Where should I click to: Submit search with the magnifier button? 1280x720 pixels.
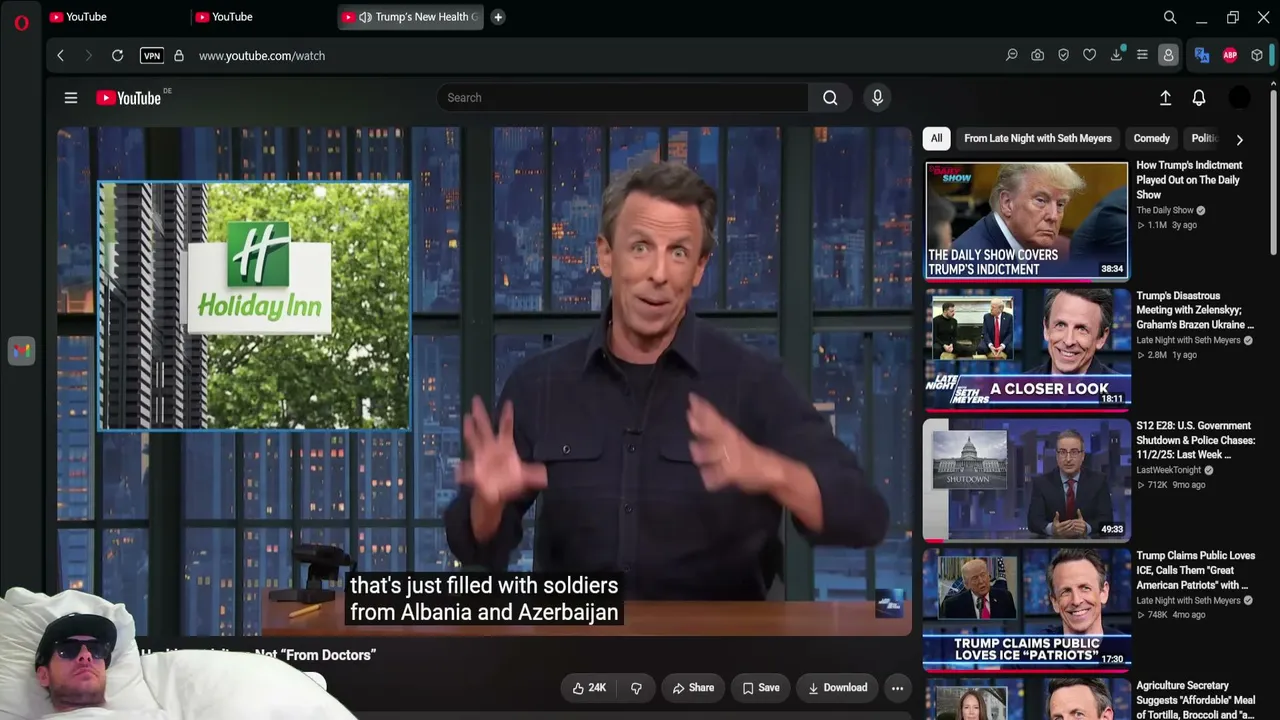click(830, 98)
